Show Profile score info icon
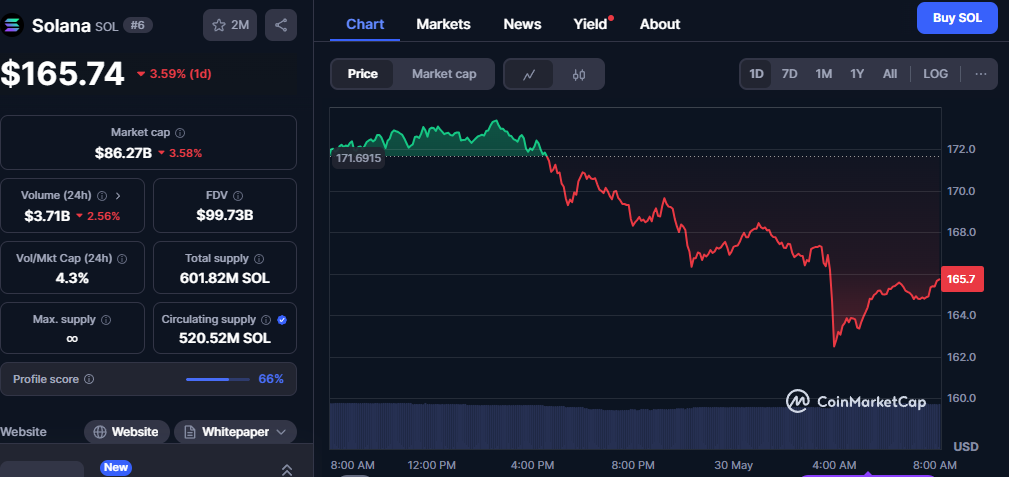This screenshot has width=1009, height=477. pyautogui.click(x=89, y=379)
